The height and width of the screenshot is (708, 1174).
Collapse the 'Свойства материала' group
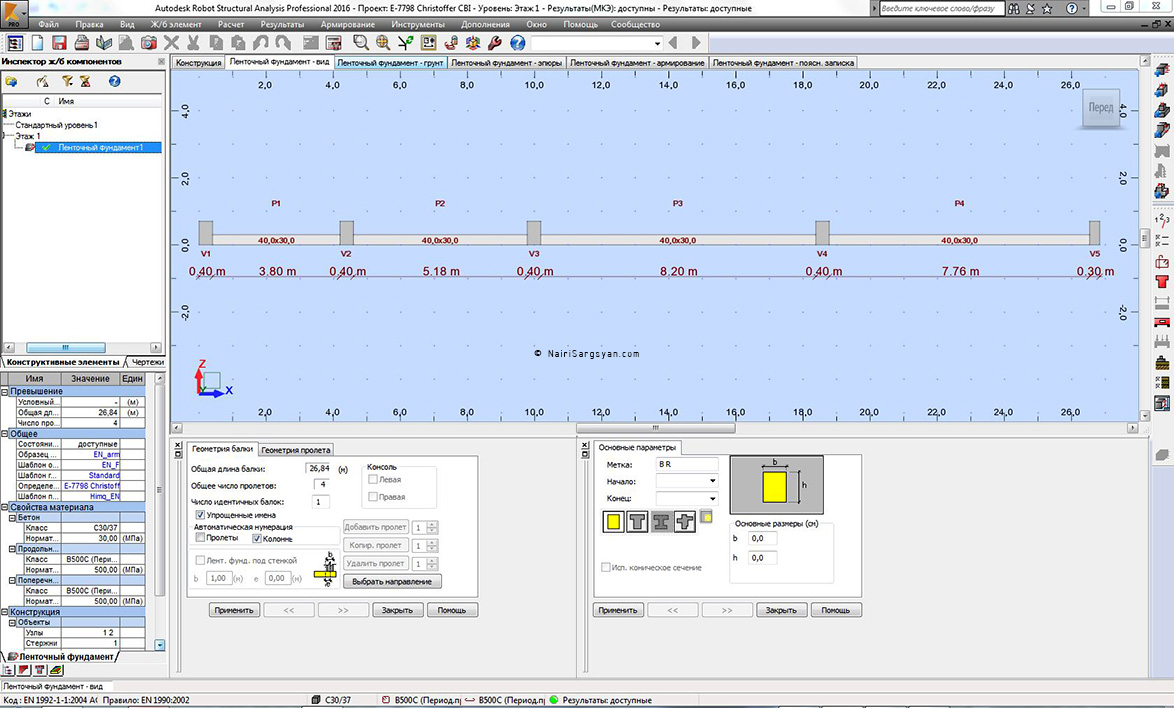pos(4,507)
